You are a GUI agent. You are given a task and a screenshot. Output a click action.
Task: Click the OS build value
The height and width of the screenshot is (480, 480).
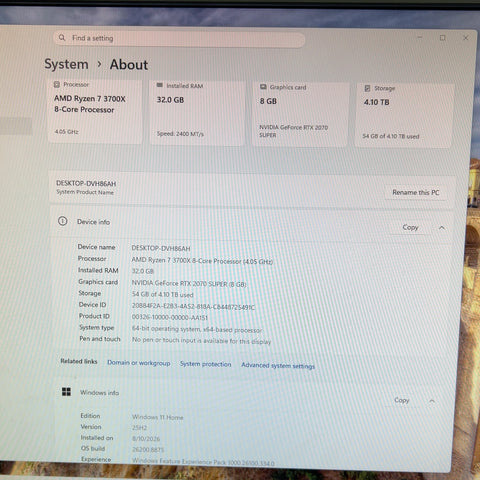pyautogui.click(x=148, y=450)
